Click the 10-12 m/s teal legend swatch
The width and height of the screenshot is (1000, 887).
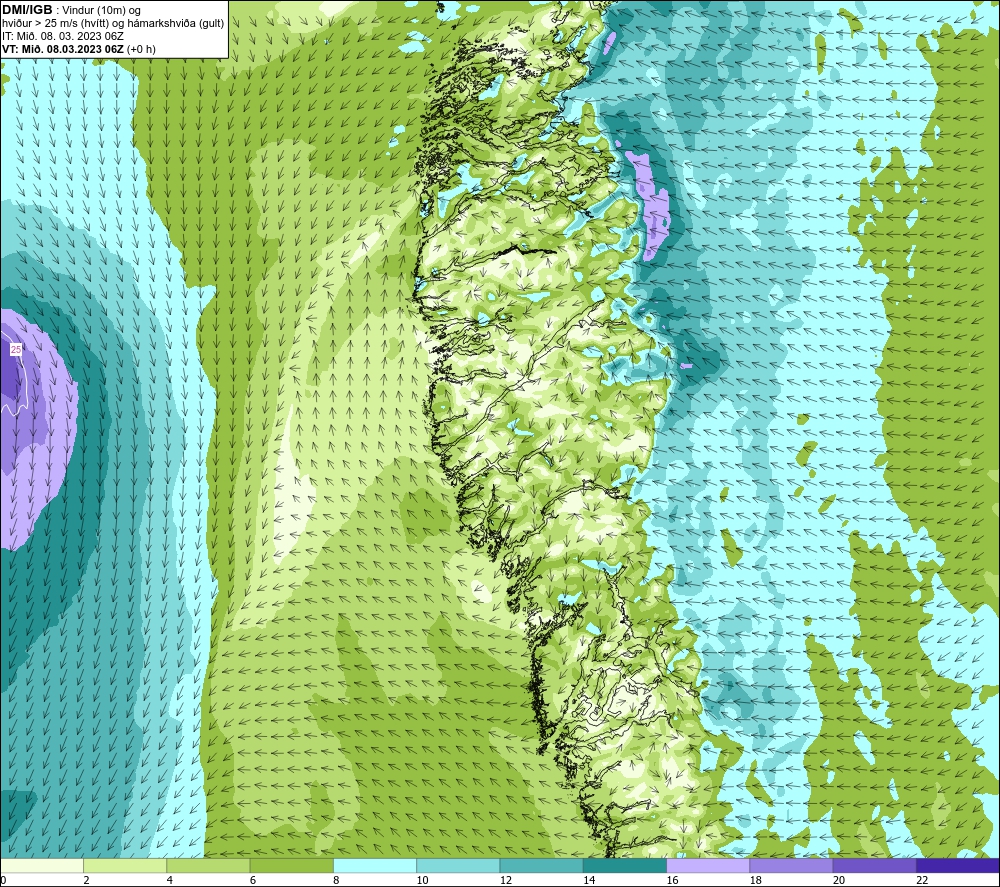point(458,865)
